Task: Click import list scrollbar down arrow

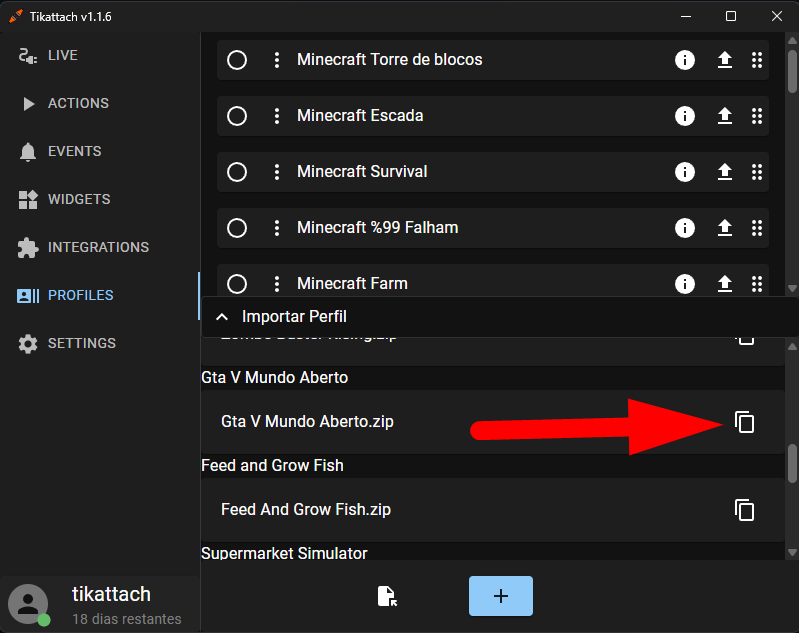Action: pos(792,552)
